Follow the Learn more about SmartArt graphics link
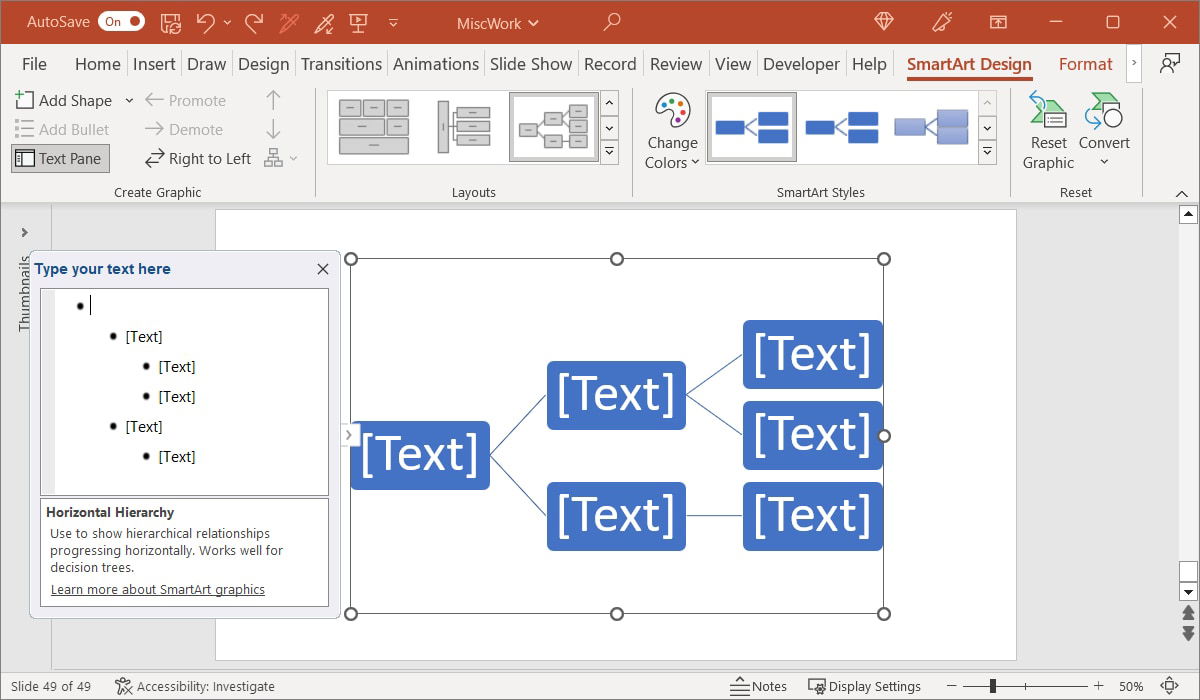 click(156, 589)
